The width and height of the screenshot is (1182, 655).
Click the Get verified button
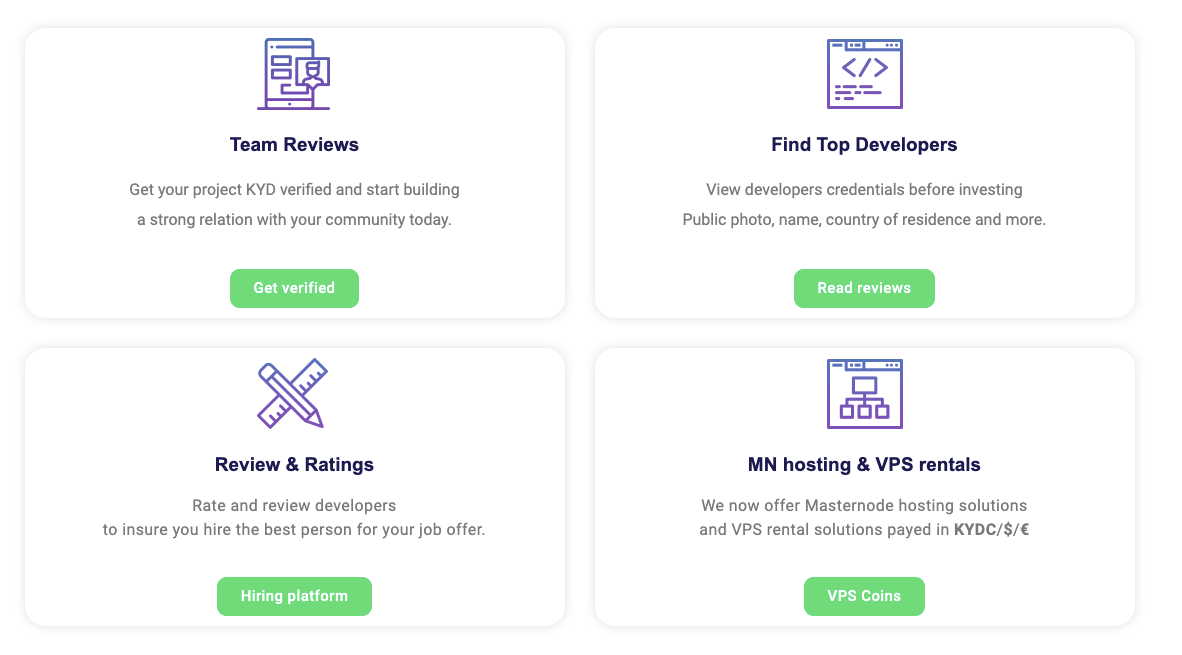point(294,288)
